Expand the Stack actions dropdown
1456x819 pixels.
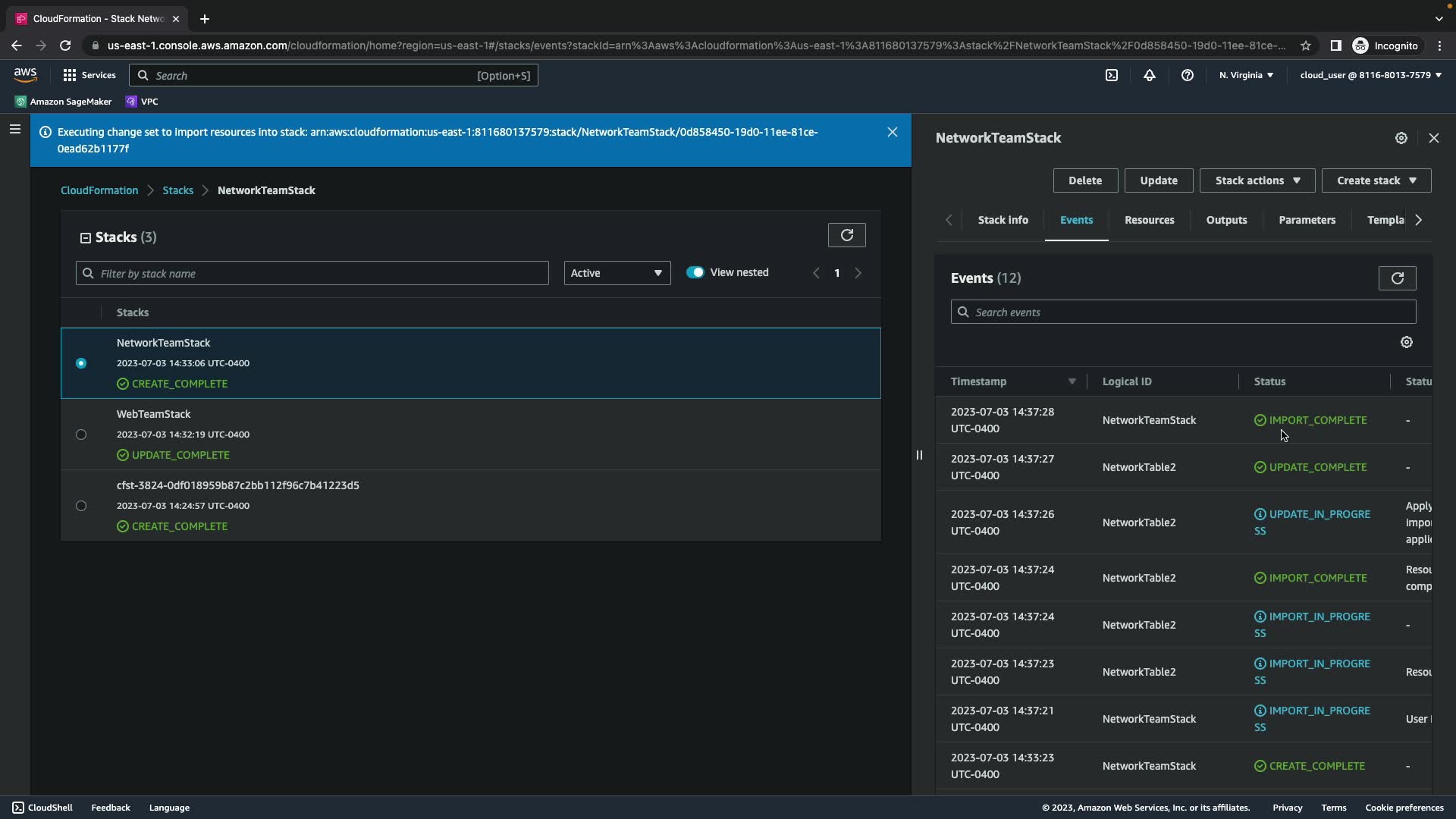[x=1257, y=180]
